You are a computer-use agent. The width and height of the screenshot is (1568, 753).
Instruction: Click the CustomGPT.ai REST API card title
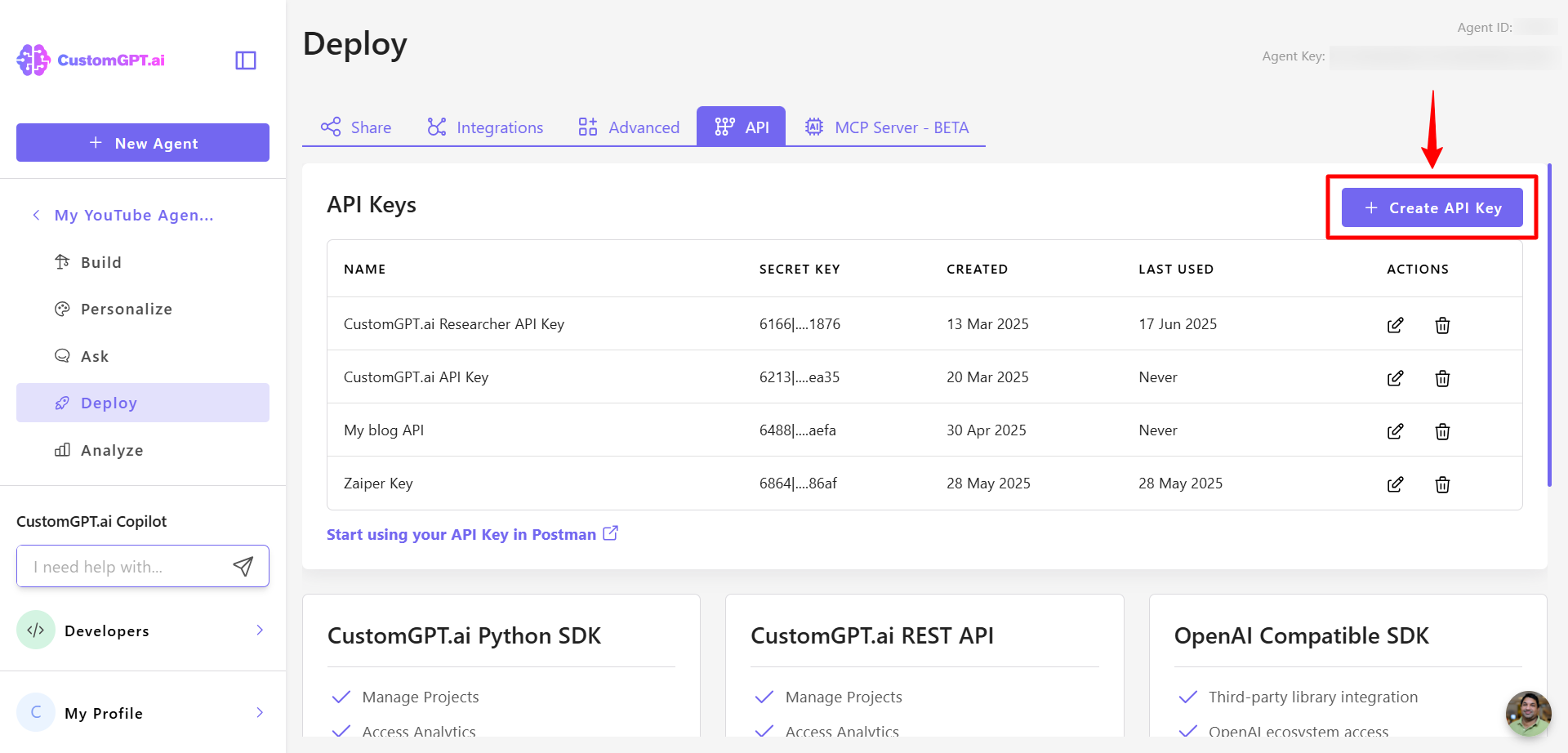[872, 635]
